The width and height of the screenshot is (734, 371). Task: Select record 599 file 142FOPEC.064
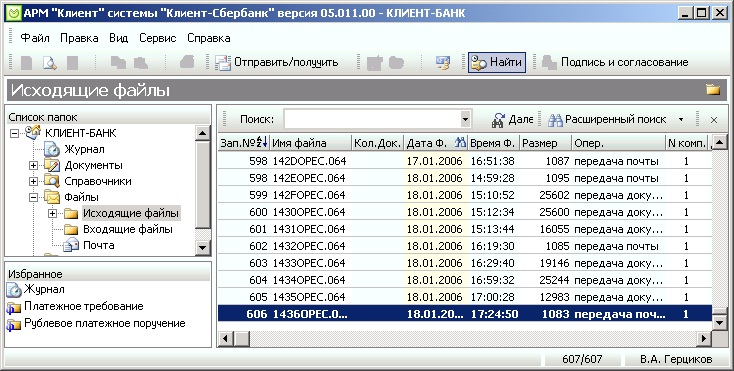pos(464,195)
